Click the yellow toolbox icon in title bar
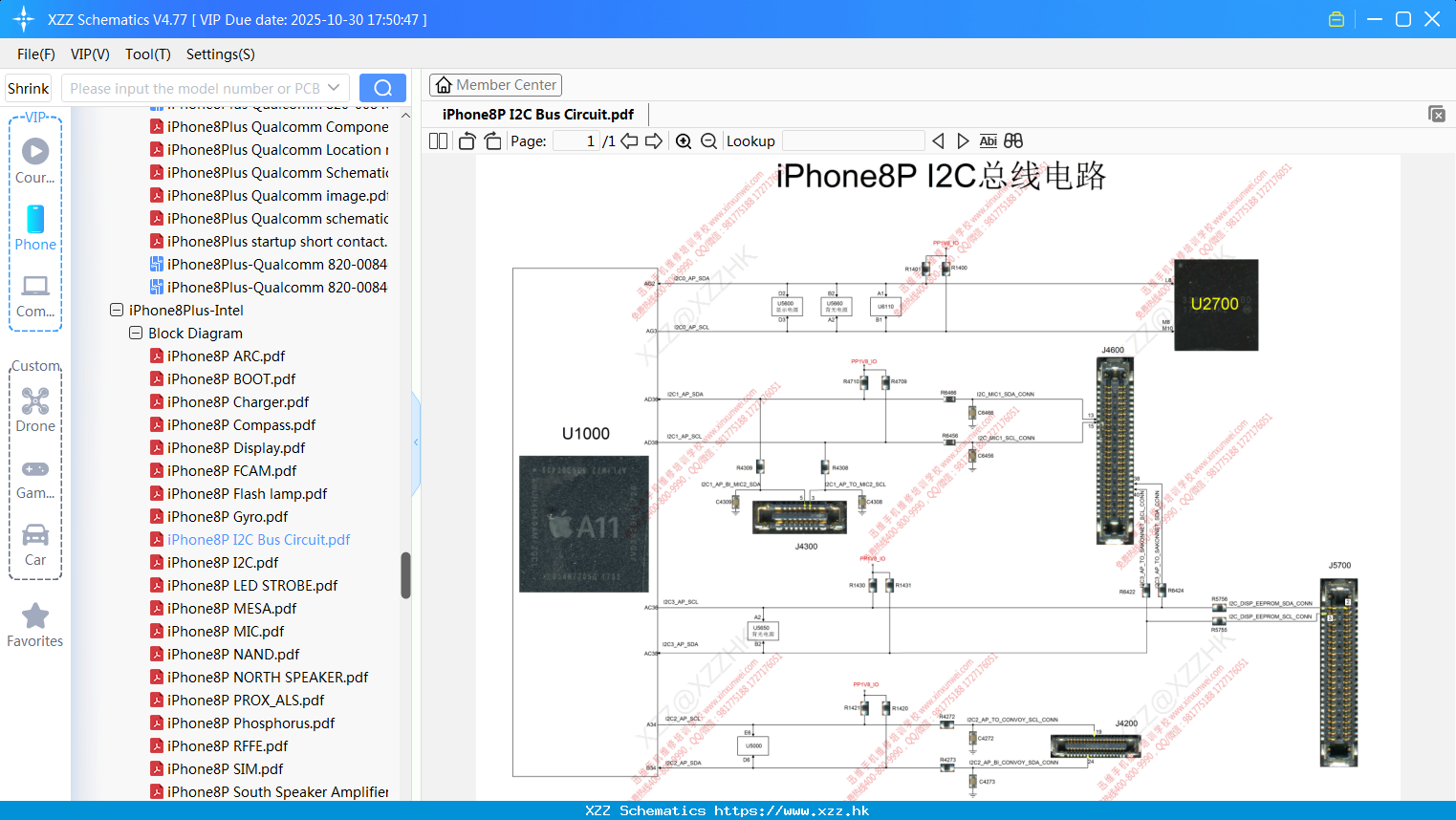1456x820 pixels. click(1336, 19)
